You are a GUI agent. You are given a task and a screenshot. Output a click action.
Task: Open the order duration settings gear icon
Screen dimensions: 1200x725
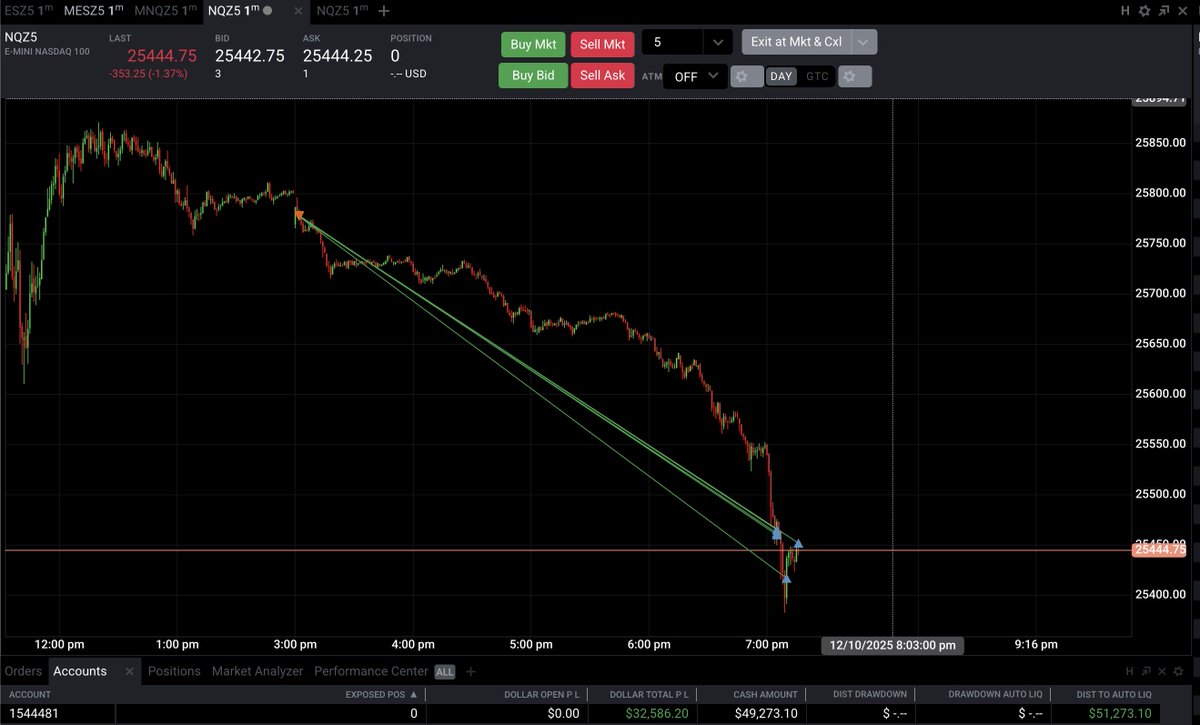[x=855, y=75]
